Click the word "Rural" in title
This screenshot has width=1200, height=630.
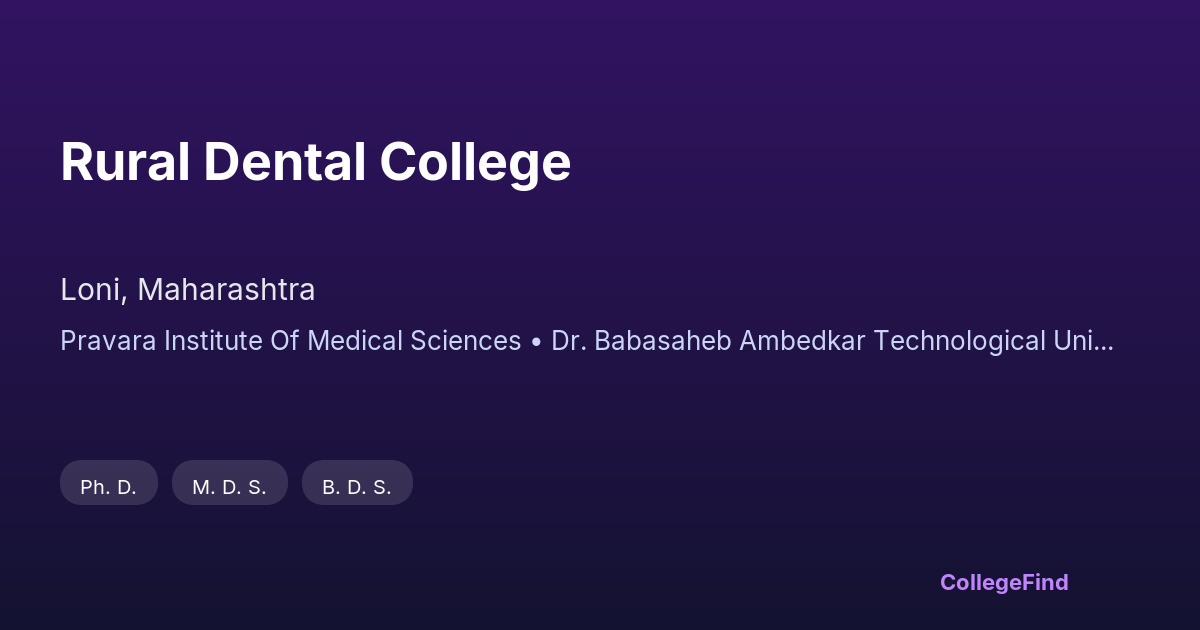tap(125, 162)
